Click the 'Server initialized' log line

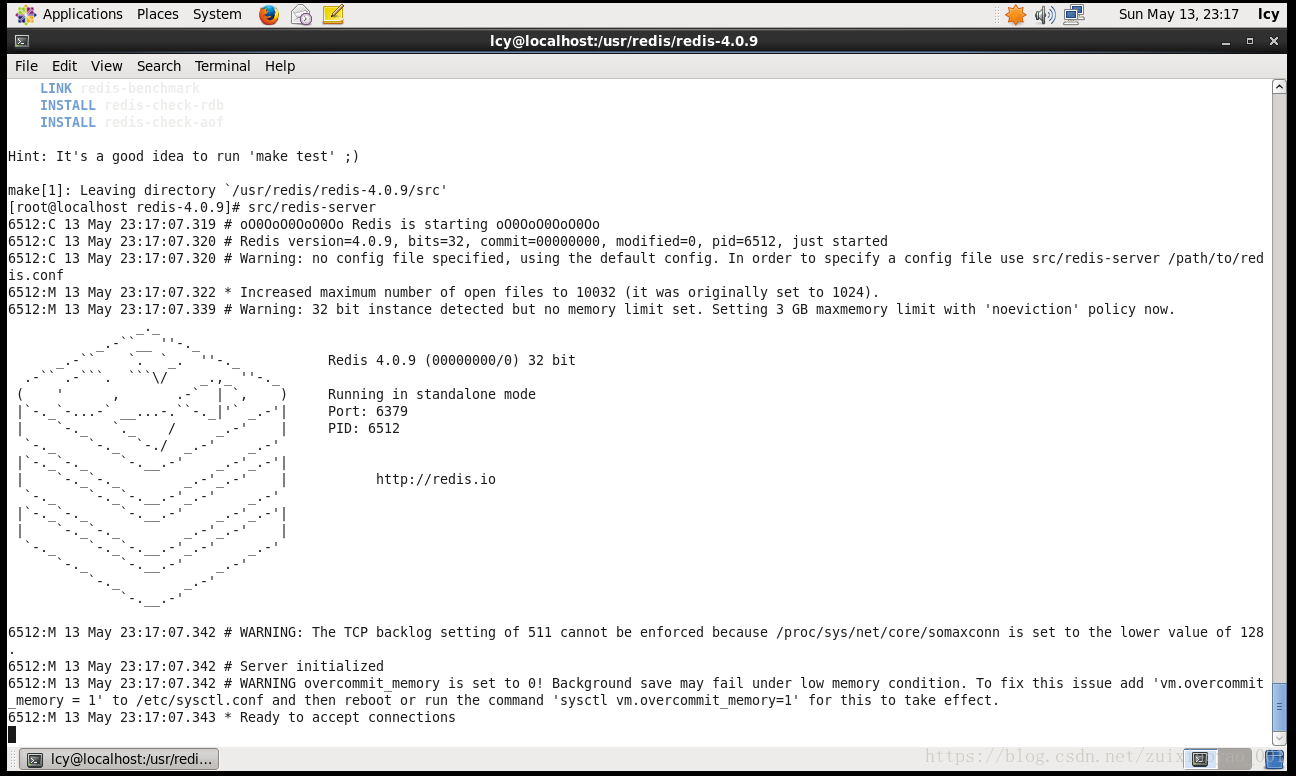click(x=196, y=666)
